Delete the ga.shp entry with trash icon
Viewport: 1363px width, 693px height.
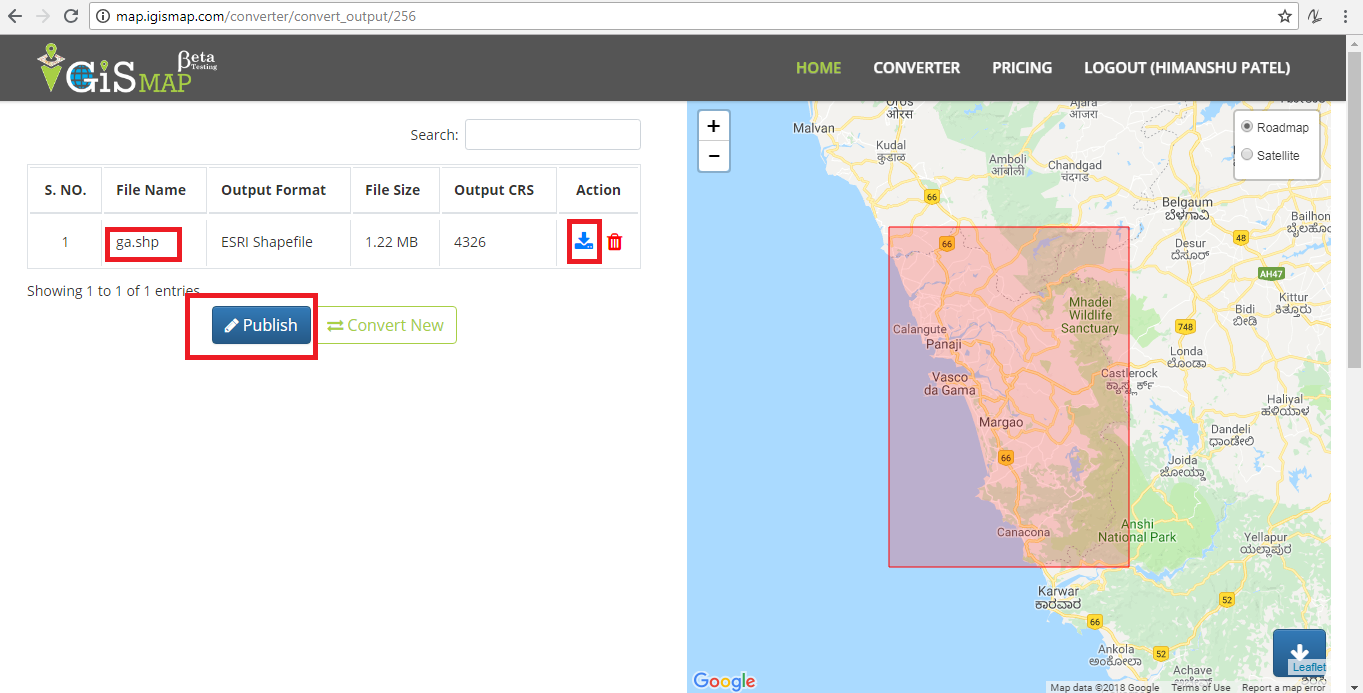point(614,242)
